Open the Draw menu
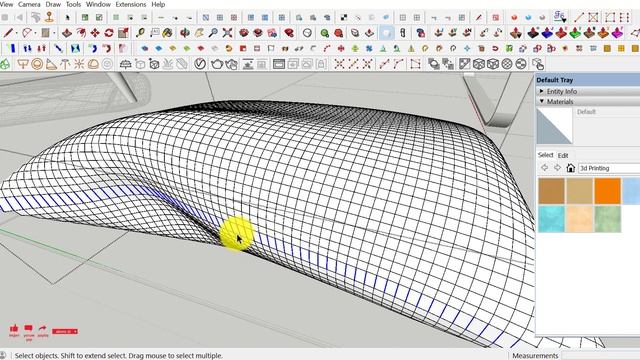640x360 pixels. click(53, 4)
